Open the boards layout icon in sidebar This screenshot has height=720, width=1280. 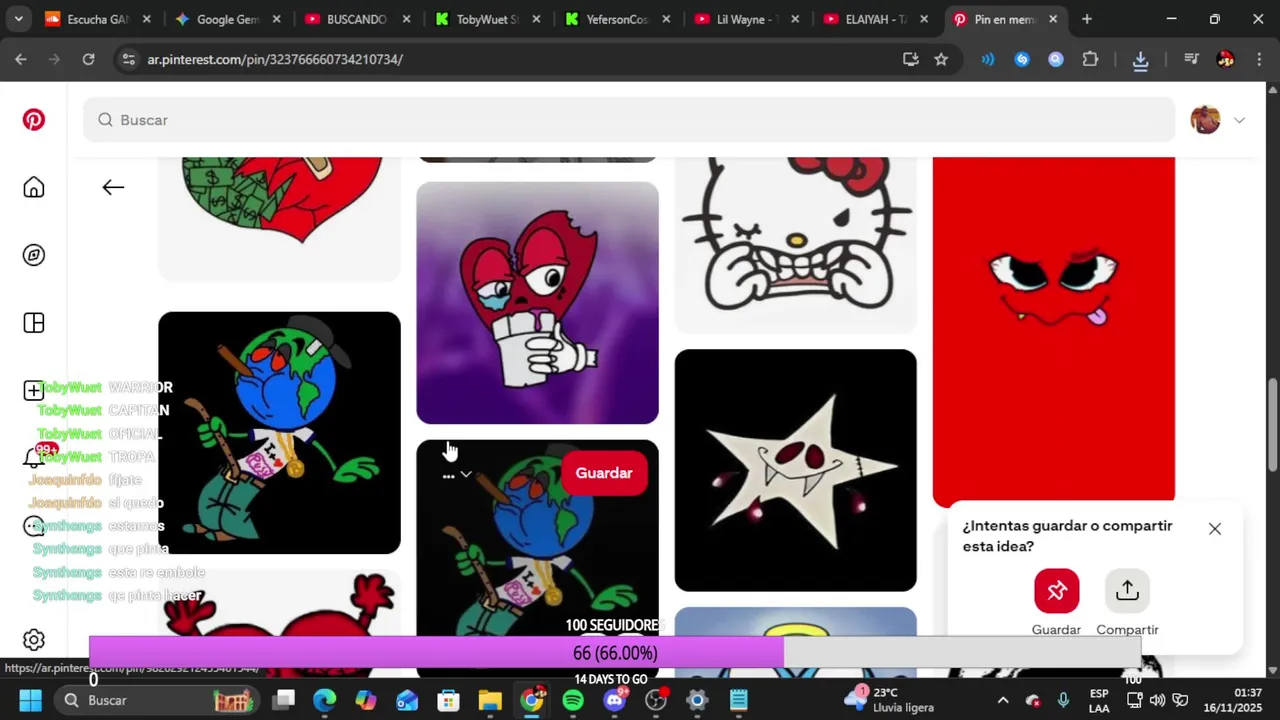point(34,323)
